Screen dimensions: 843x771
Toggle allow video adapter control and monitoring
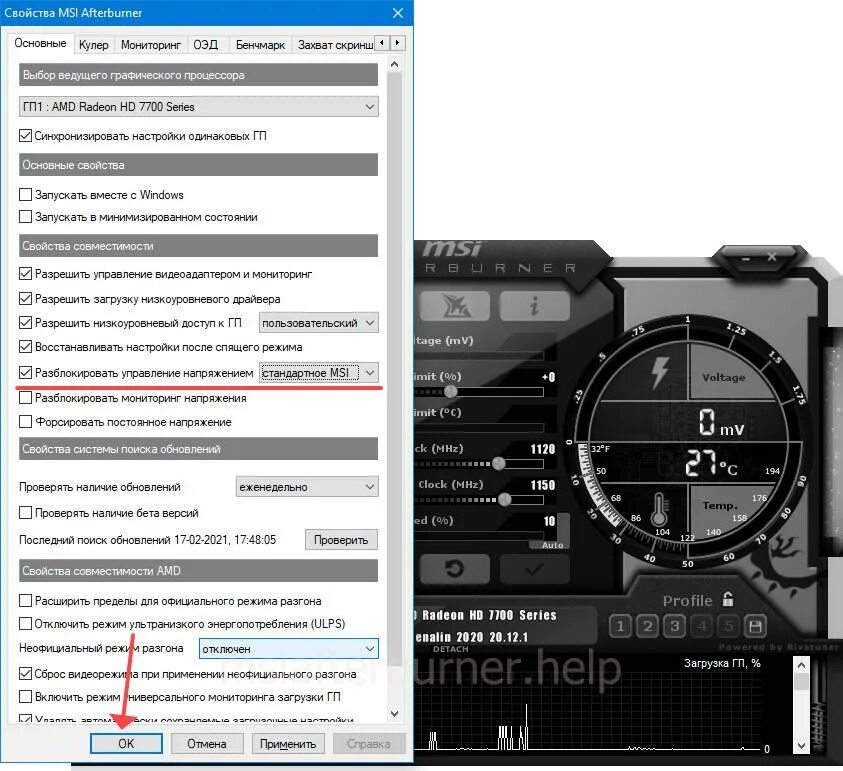[x=25, y=273]
